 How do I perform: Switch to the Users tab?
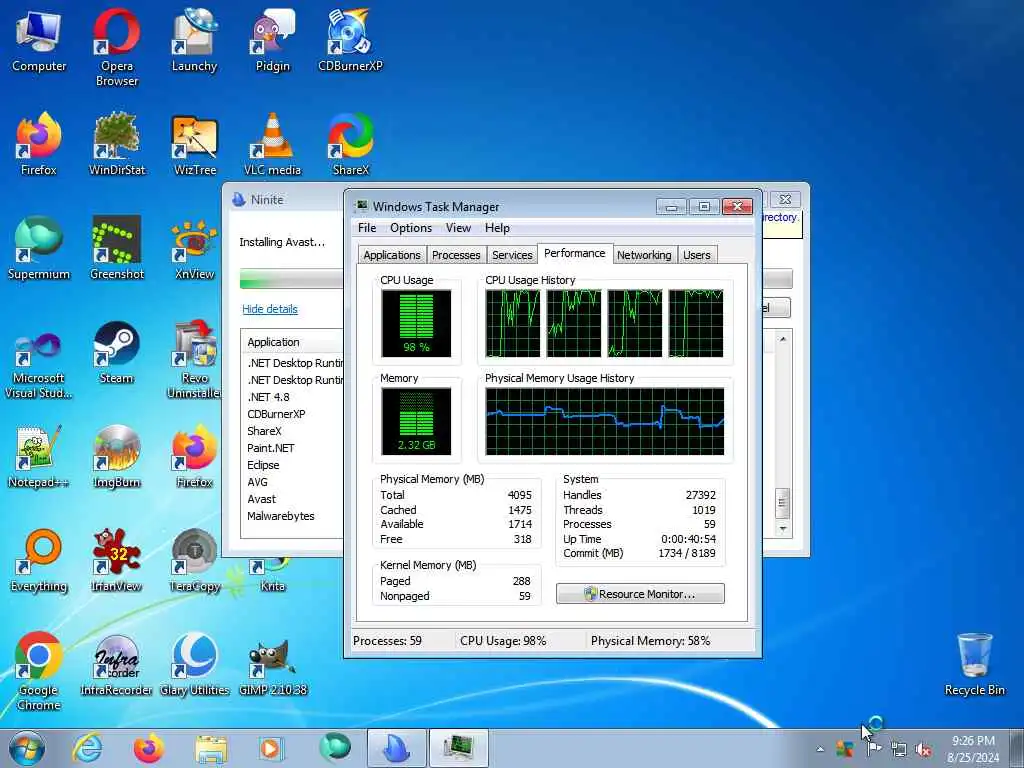tap(697, 255)
